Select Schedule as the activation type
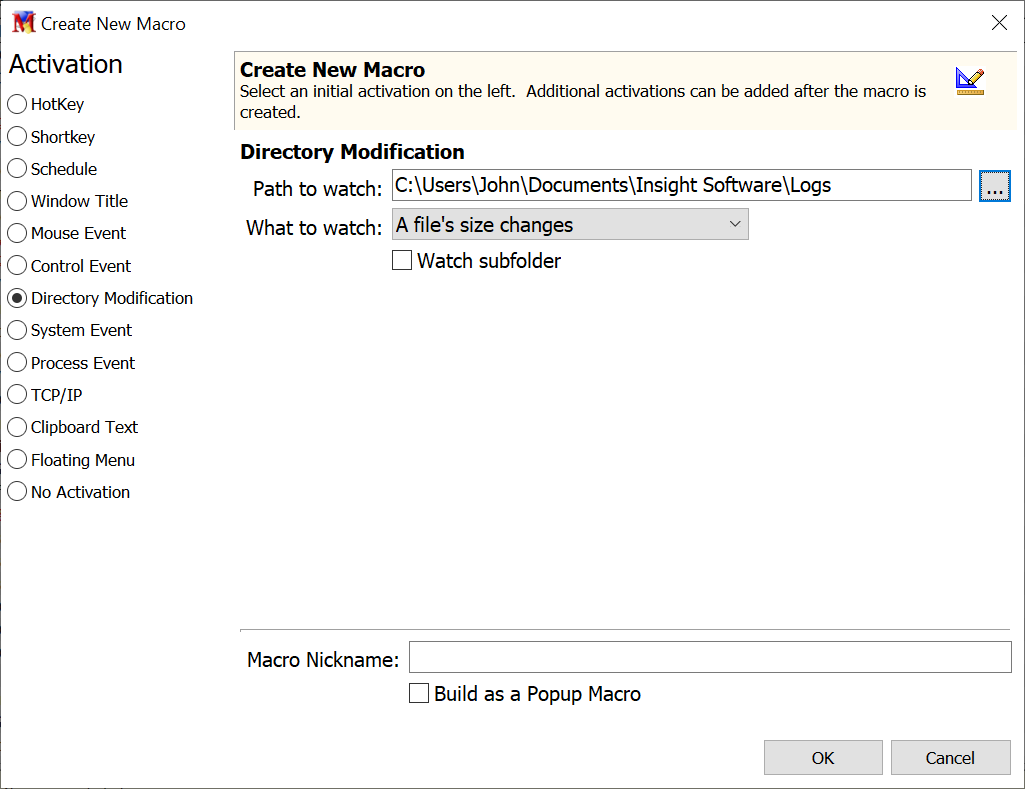 (17, 169)
